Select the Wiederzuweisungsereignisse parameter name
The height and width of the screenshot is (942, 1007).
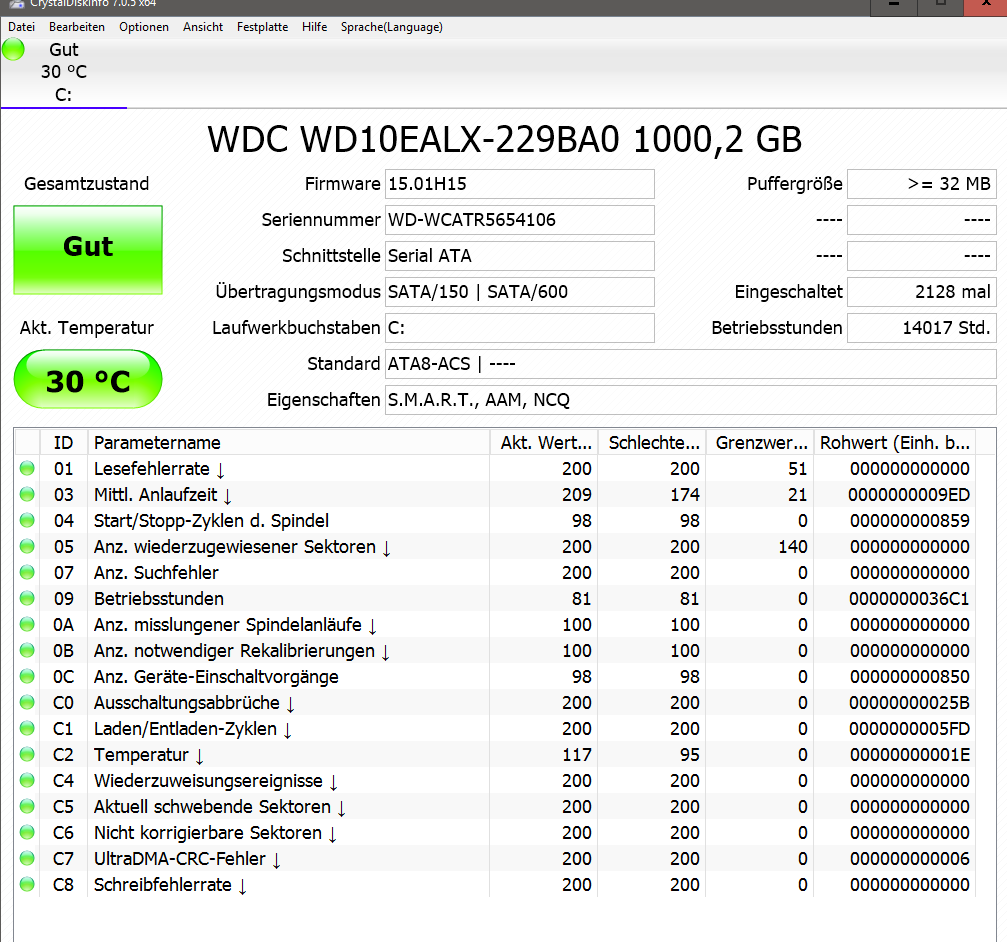tap(216, 781)
